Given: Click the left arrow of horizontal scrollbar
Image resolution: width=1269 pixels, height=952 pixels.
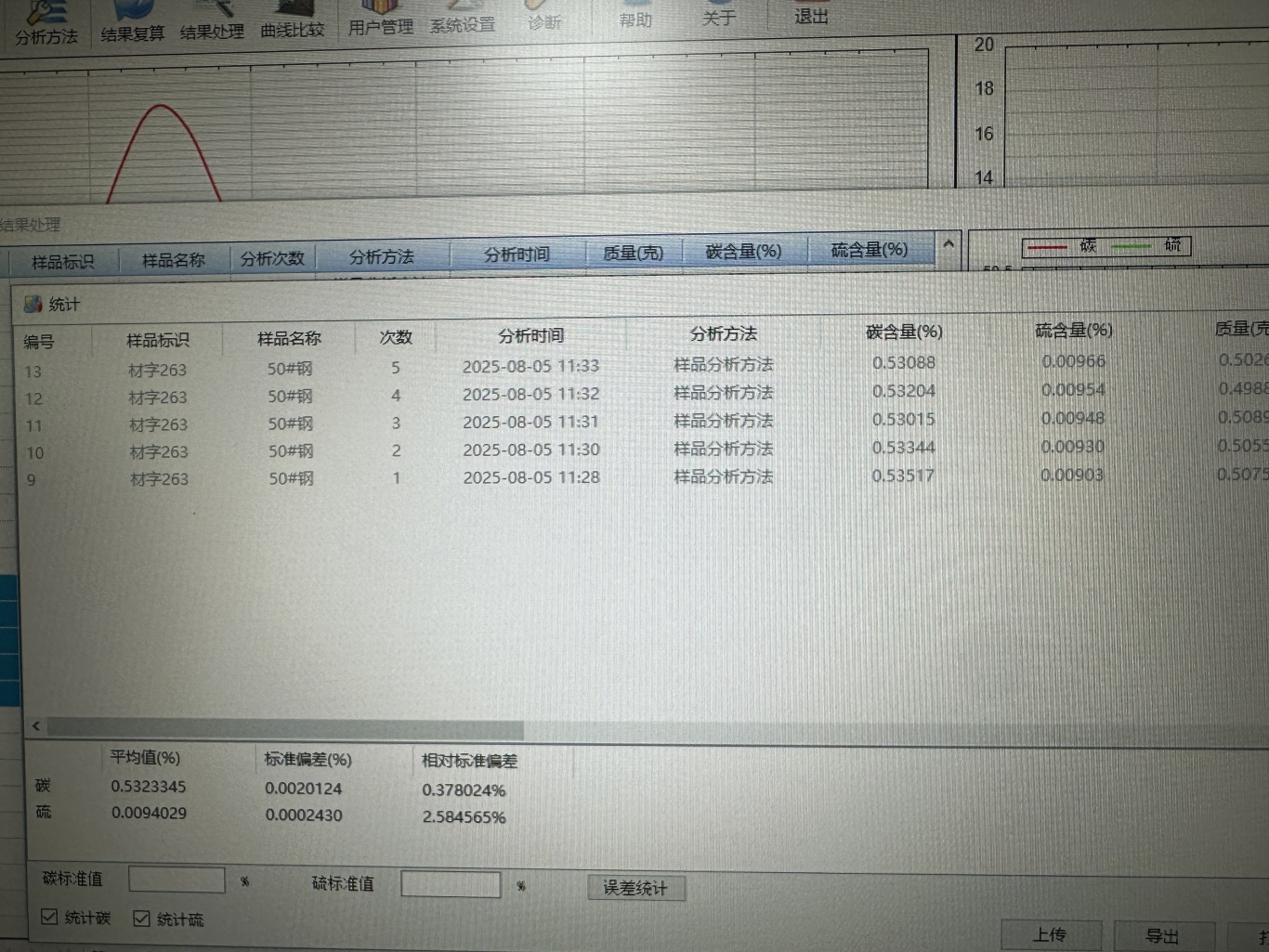Looking at the screenshot, I should click(x=36, y=726).
